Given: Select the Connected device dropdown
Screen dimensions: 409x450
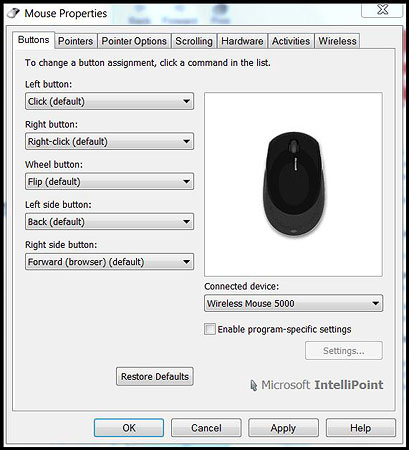Looking at the screenshot, I should coord(293,303).
